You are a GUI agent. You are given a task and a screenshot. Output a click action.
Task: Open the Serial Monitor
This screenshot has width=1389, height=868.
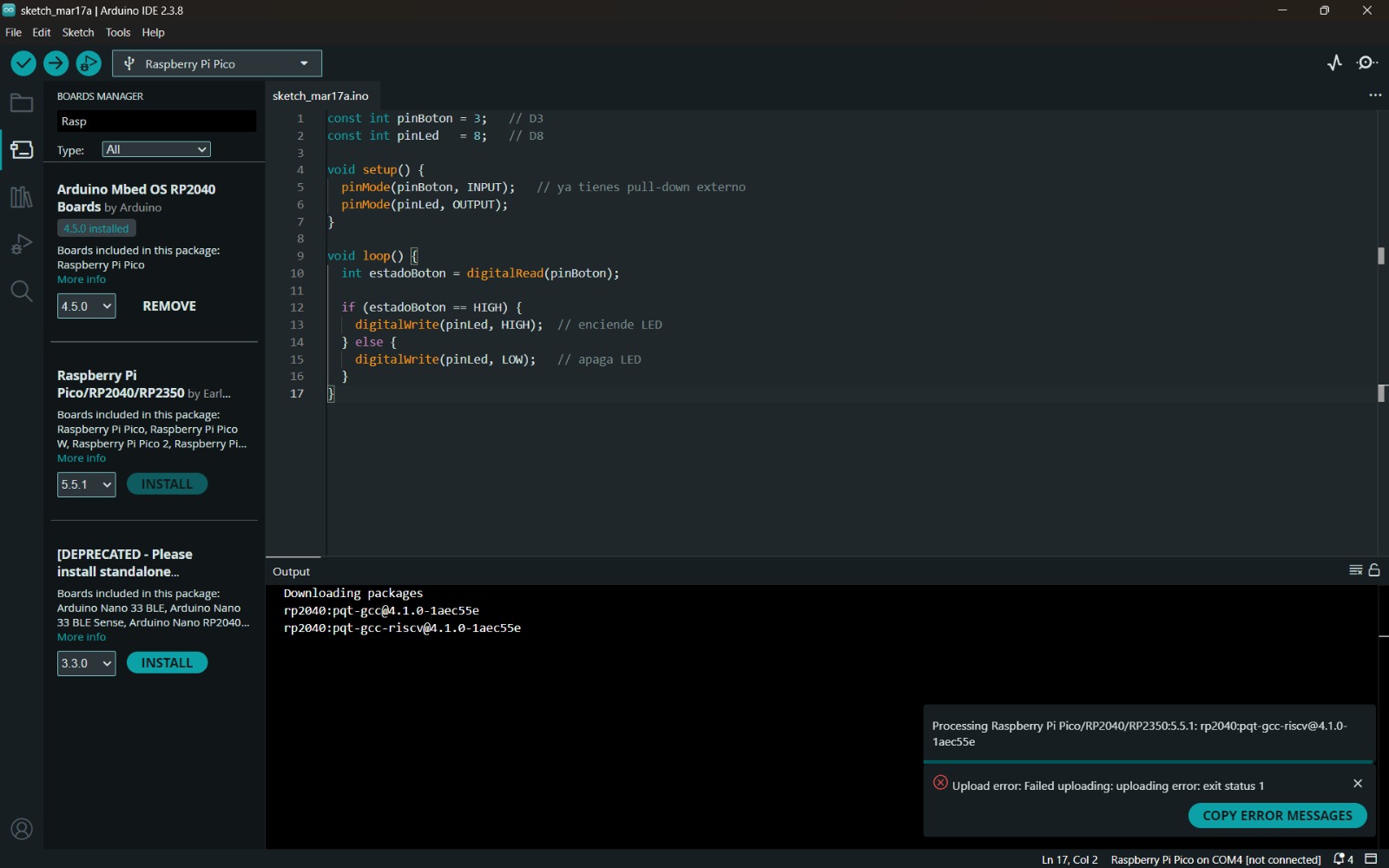(1367, 62)
